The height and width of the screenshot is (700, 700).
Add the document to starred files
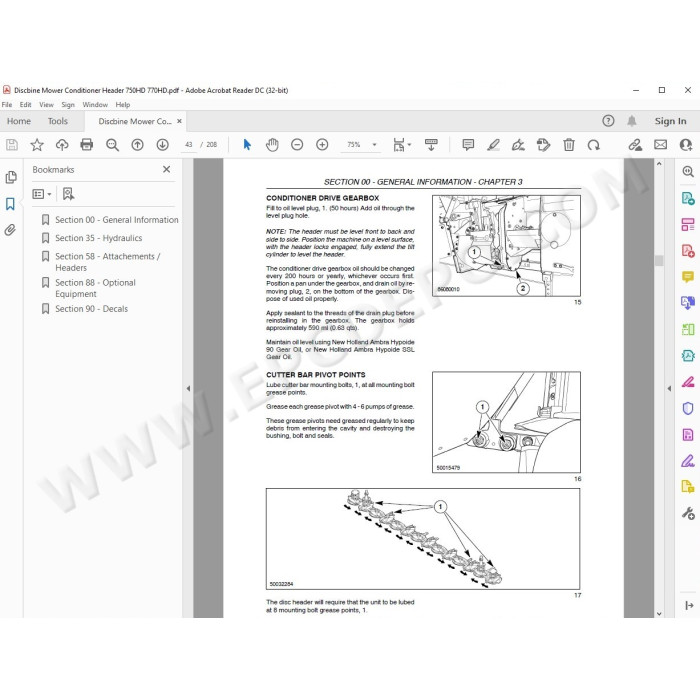point(37,145)
